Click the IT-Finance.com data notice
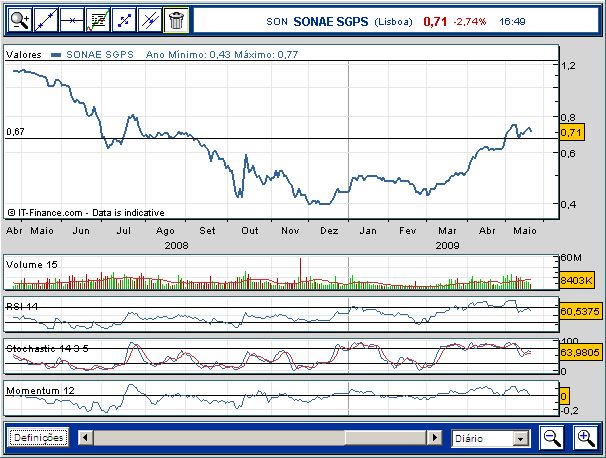The image size is (606, 458). pyautogui.click(x=86, y=213)
